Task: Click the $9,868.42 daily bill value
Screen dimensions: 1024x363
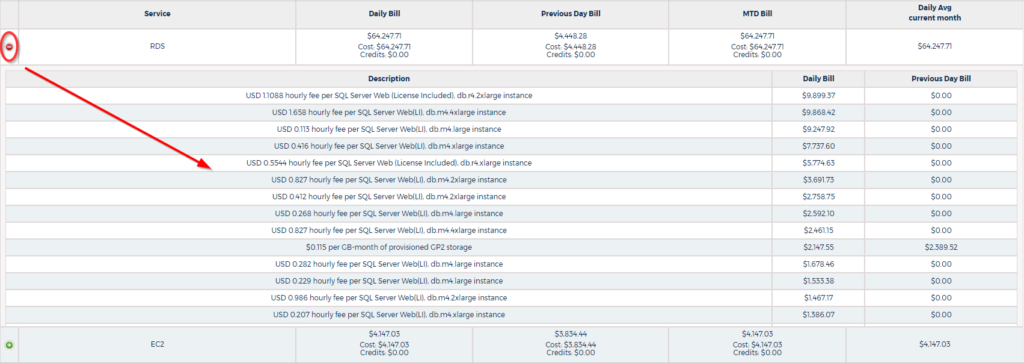Action: point(818,112)
